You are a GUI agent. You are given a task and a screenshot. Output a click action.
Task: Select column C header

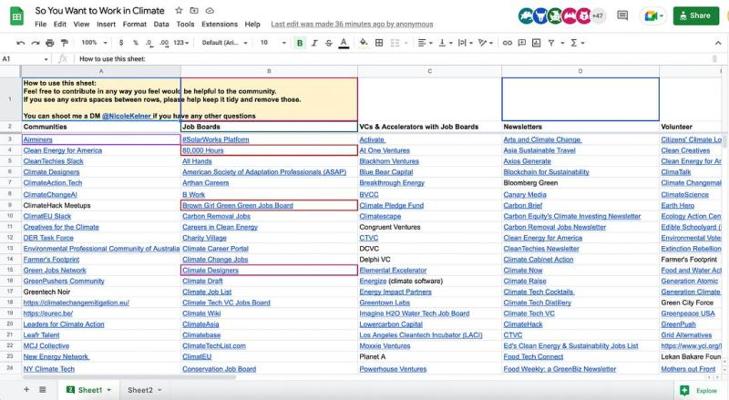click(x=430, y=71)
